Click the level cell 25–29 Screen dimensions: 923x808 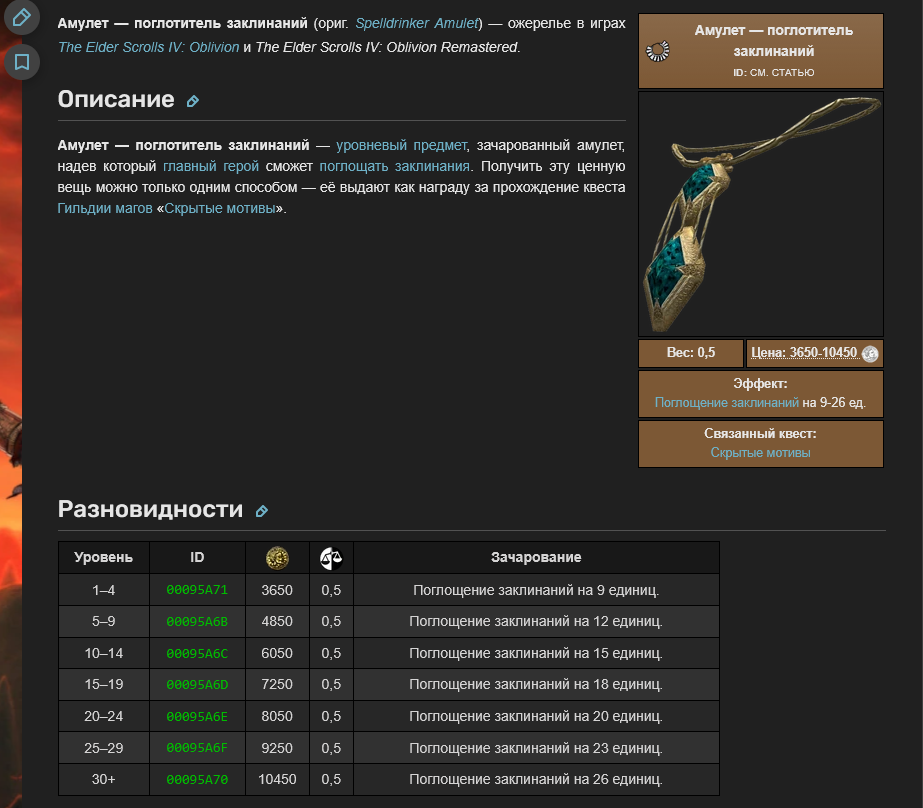(x=104, y=748)
